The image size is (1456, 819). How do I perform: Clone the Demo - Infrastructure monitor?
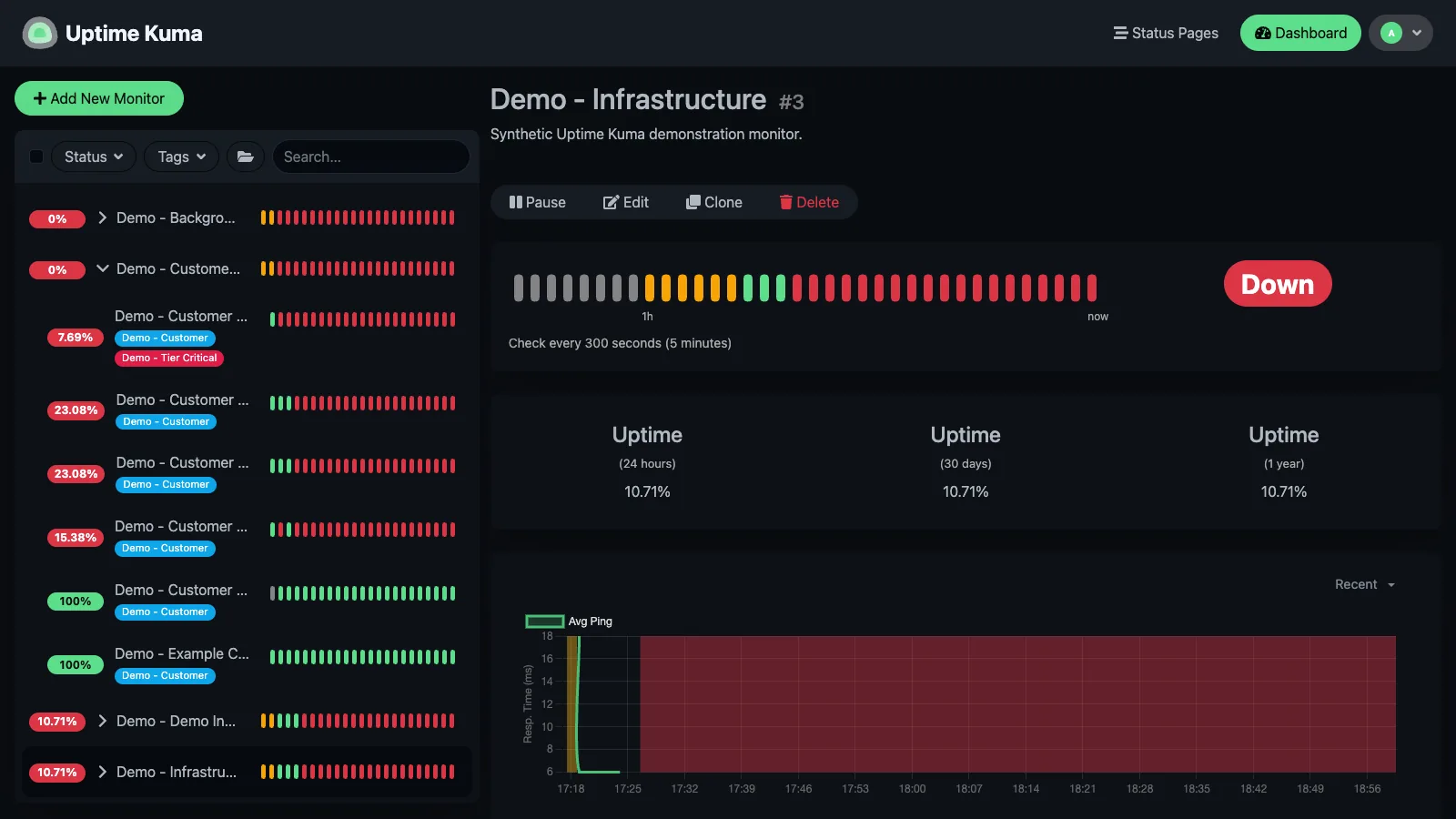[x=714, y=202]
